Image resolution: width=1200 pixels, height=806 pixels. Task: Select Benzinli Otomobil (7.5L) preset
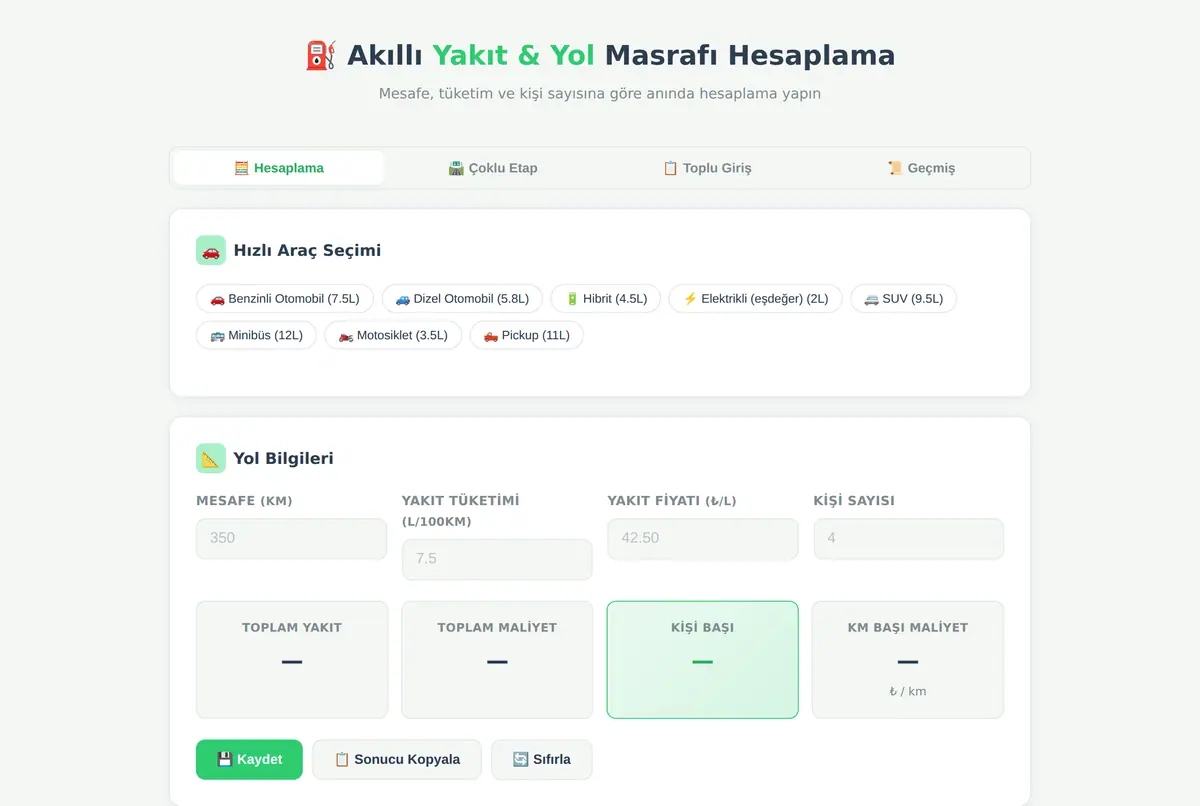[x=285, y=299]
